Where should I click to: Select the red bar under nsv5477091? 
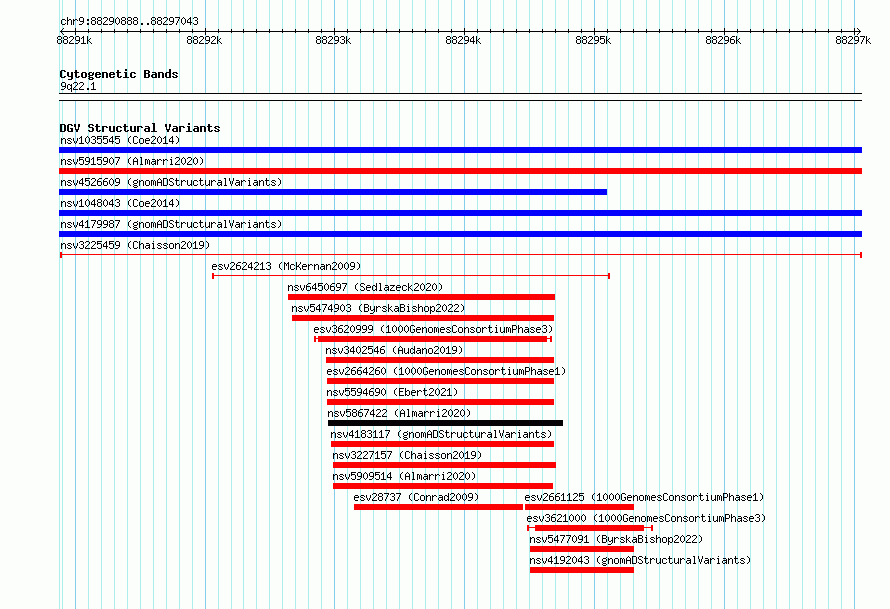tap(582, 549)
